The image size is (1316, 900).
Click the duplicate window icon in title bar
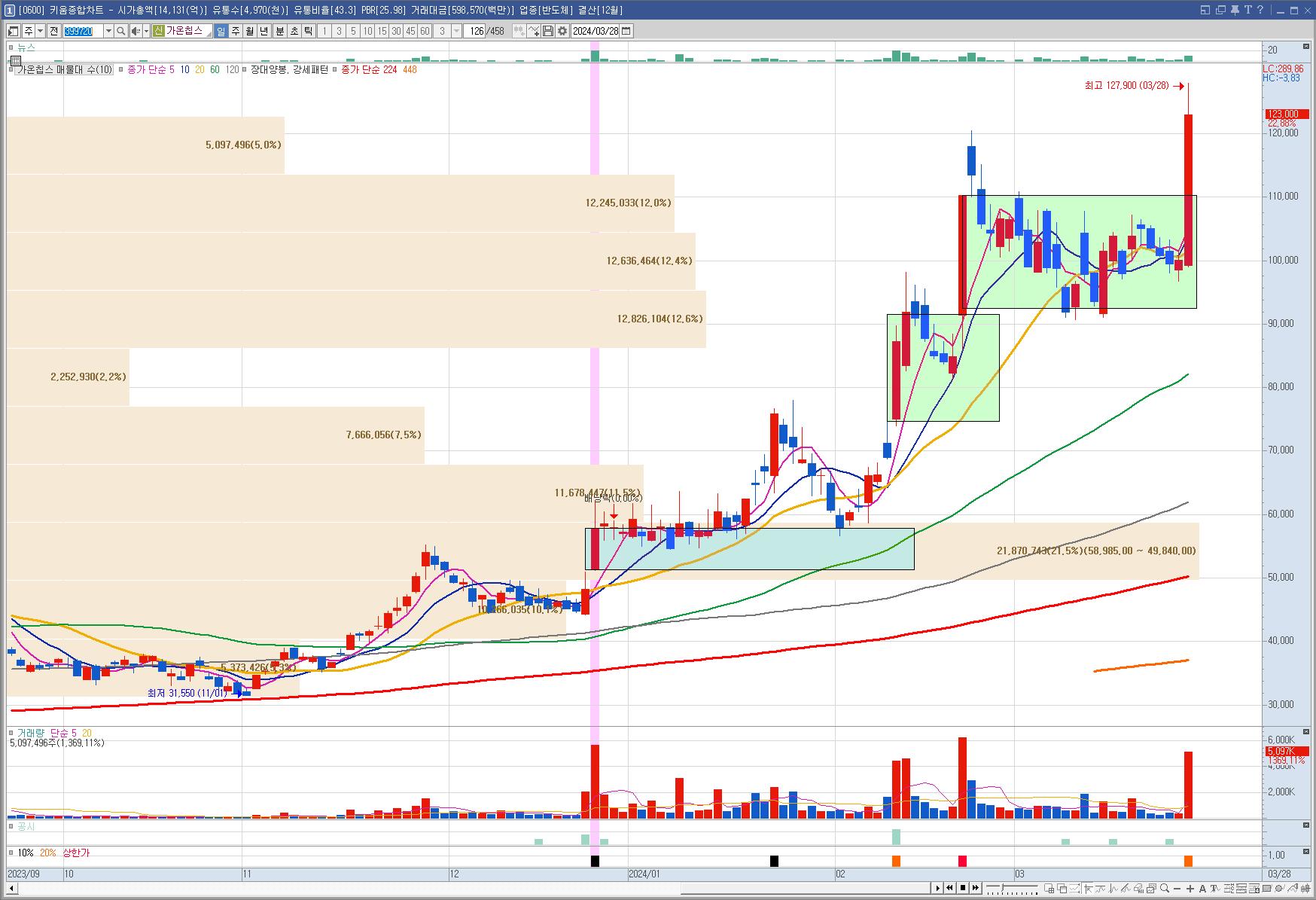point(1220,10)
